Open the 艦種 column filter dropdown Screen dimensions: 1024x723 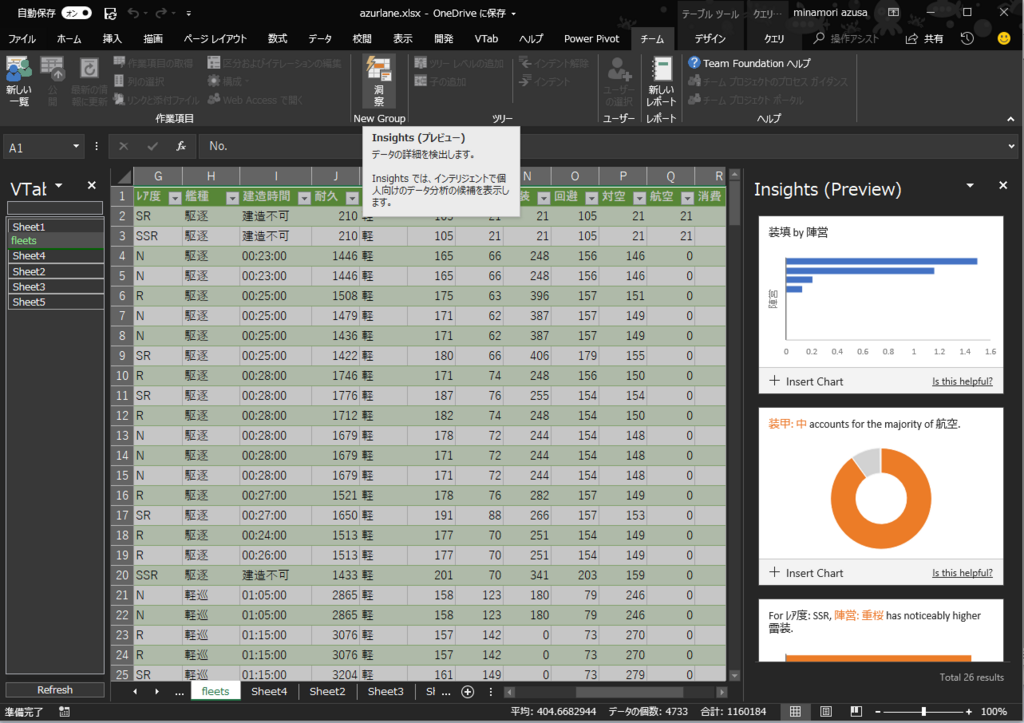[232, 198]
